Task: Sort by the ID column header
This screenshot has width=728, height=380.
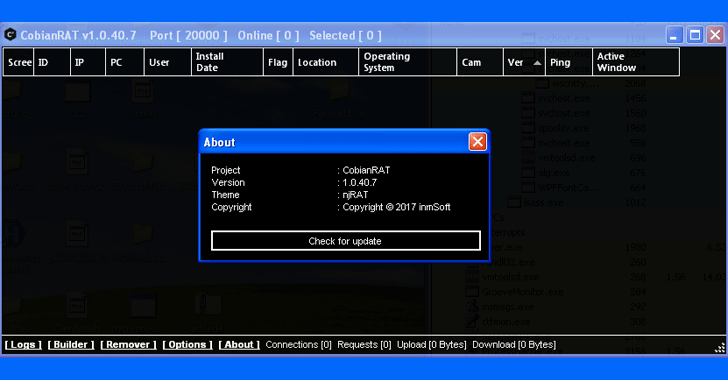Action: click(x=52, y=62)
